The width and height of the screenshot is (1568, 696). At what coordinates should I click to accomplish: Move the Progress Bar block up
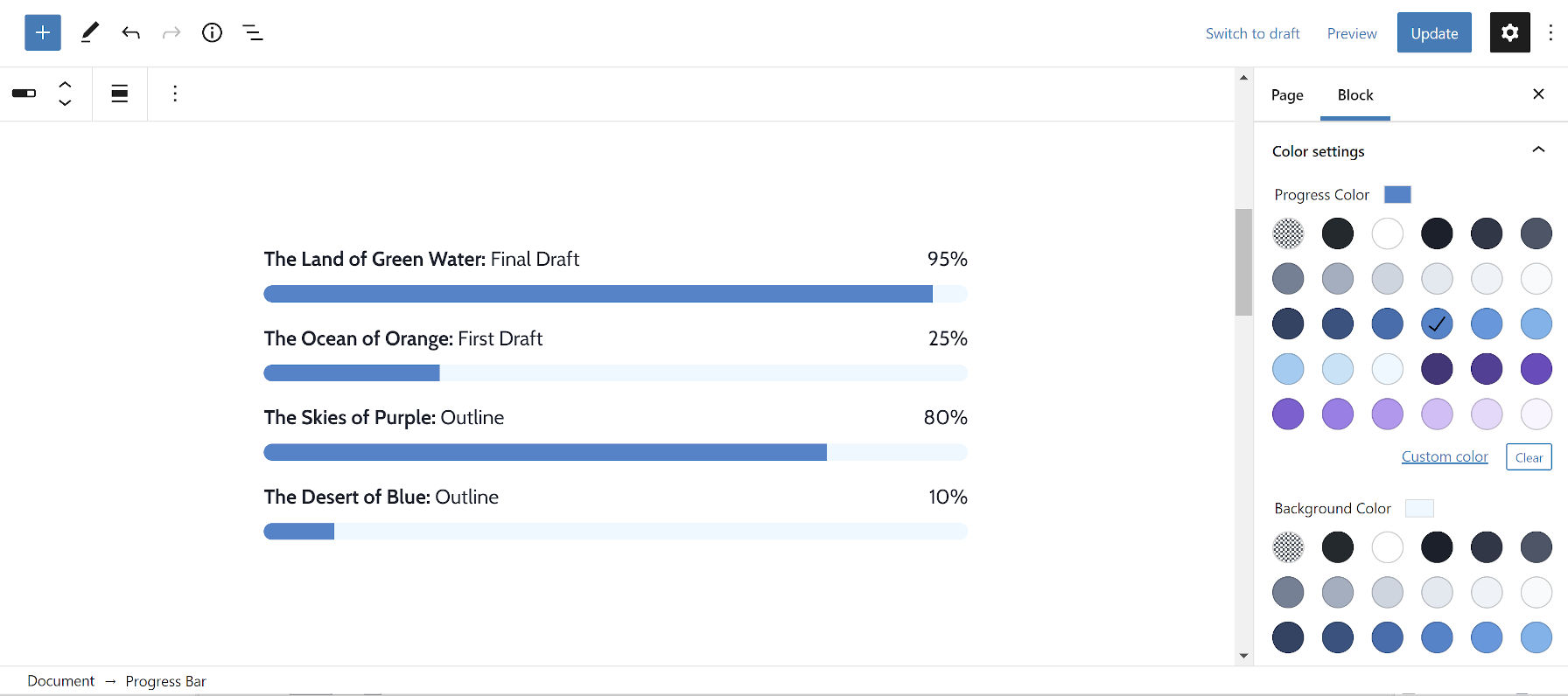click(x=66, y=83)
